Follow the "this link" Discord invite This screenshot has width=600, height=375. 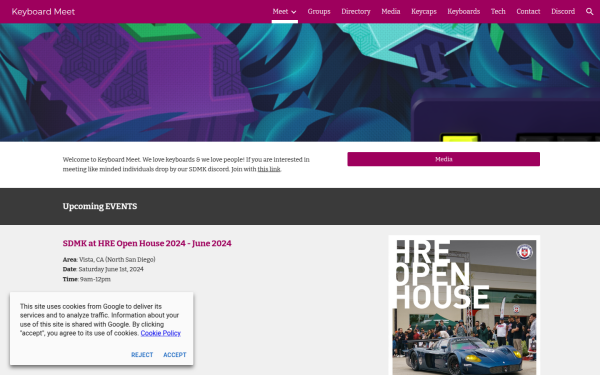pyautogui.click(x=269, y=169)
